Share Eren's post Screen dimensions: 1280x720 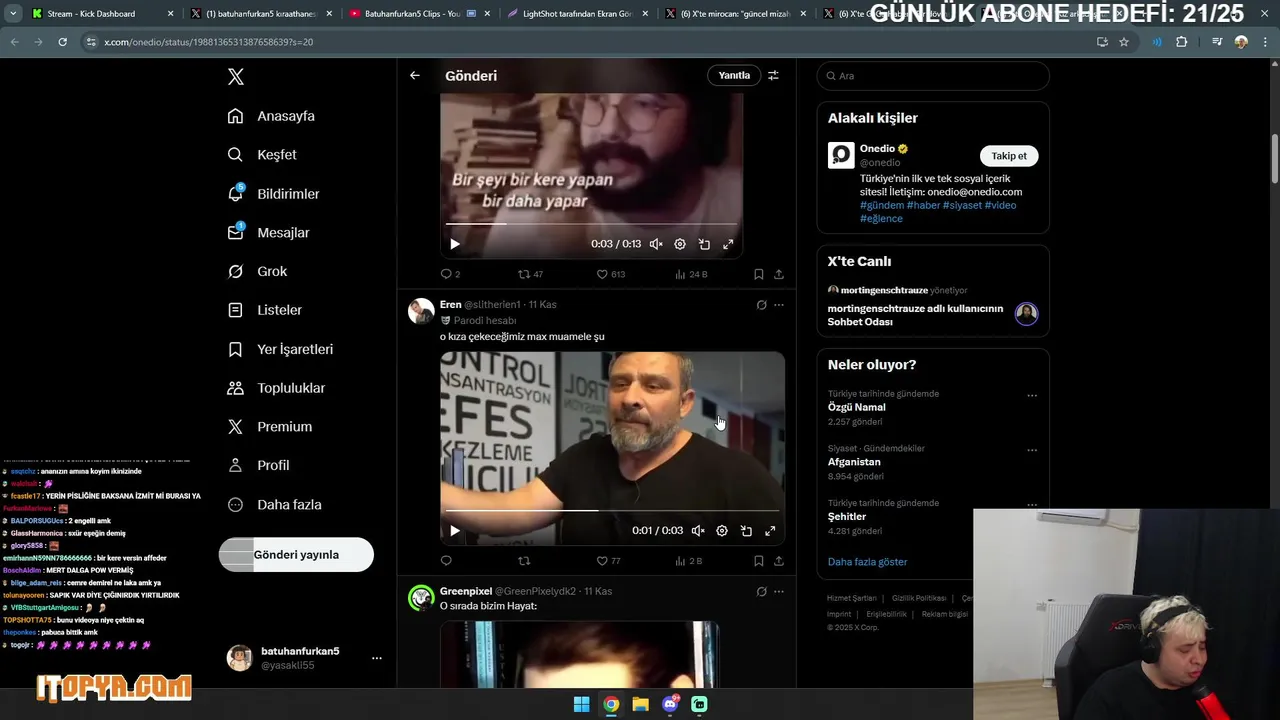(779, 561)
